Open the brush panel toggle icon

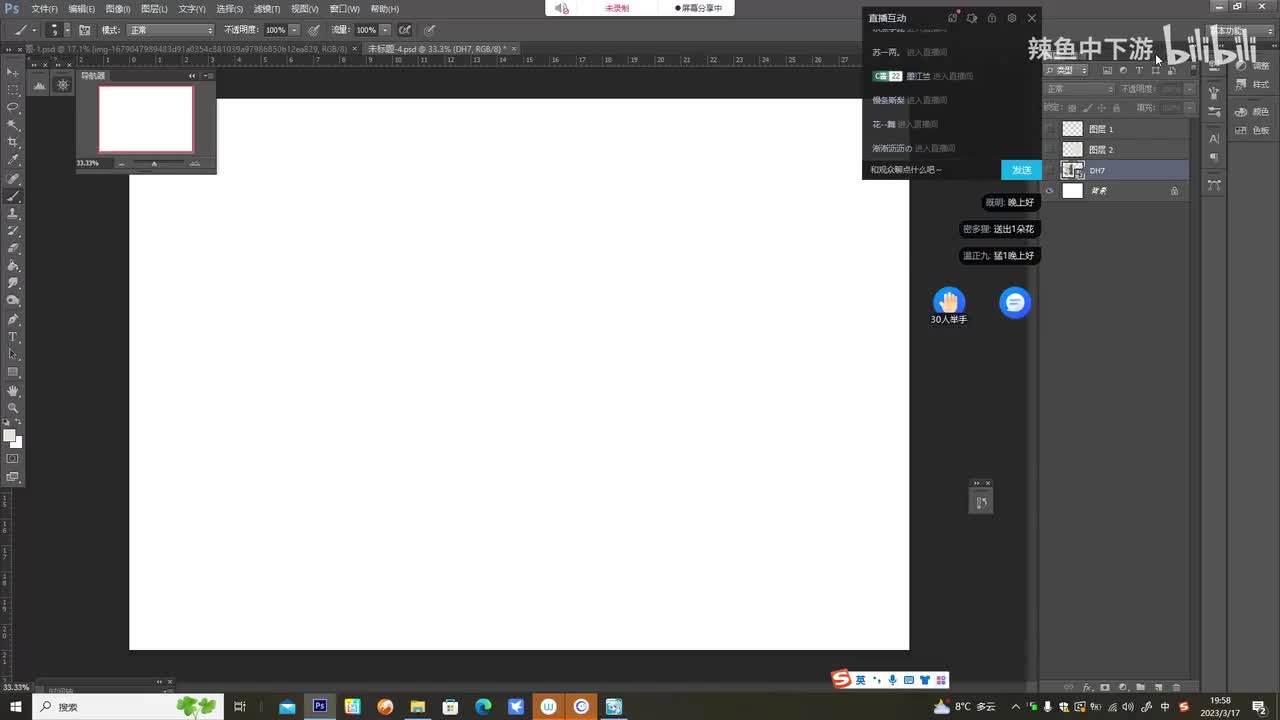pyautogui.click(x=85, y=30)
